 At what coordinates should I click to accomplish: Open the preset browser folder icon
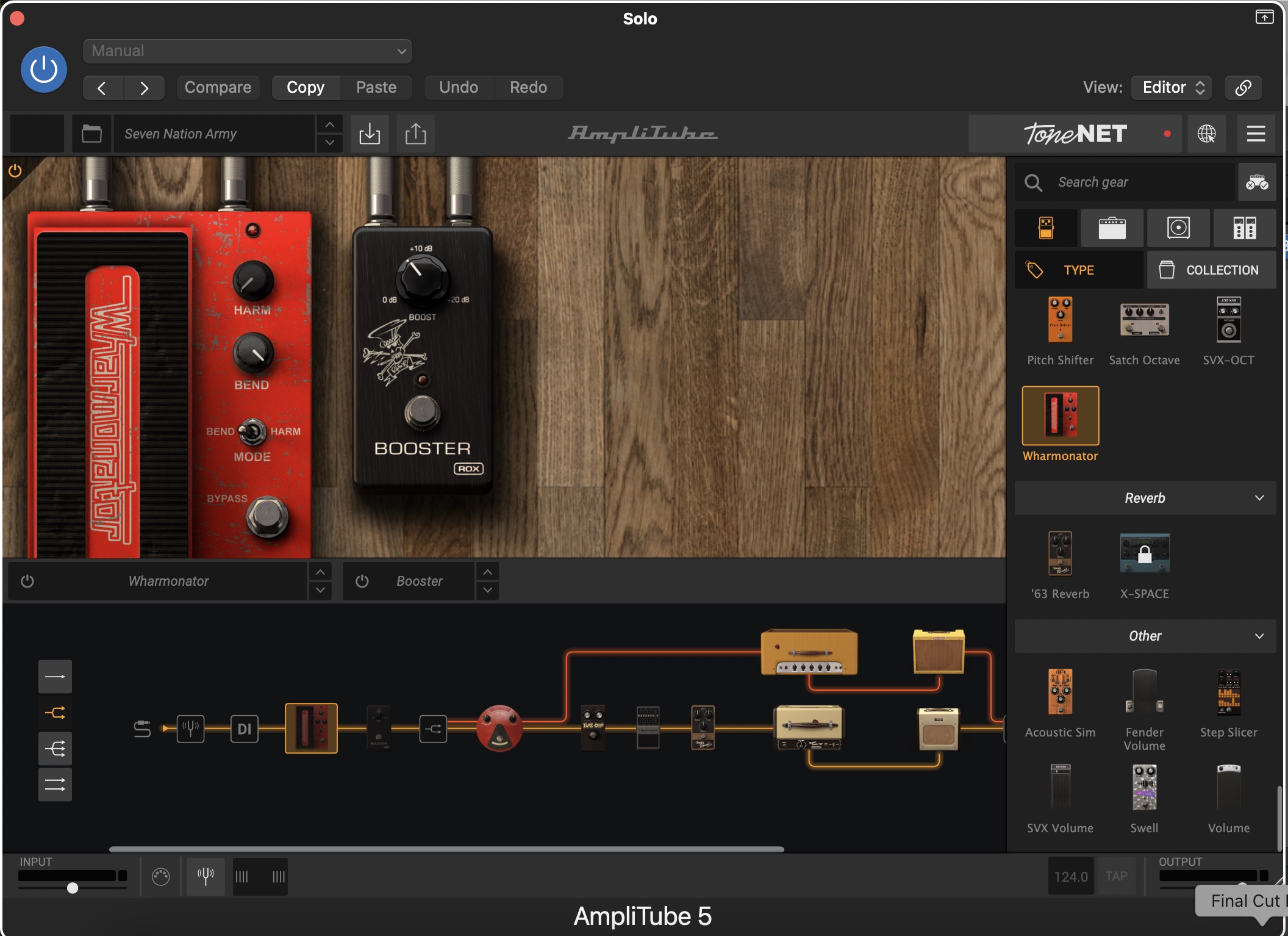coord(91,133)
